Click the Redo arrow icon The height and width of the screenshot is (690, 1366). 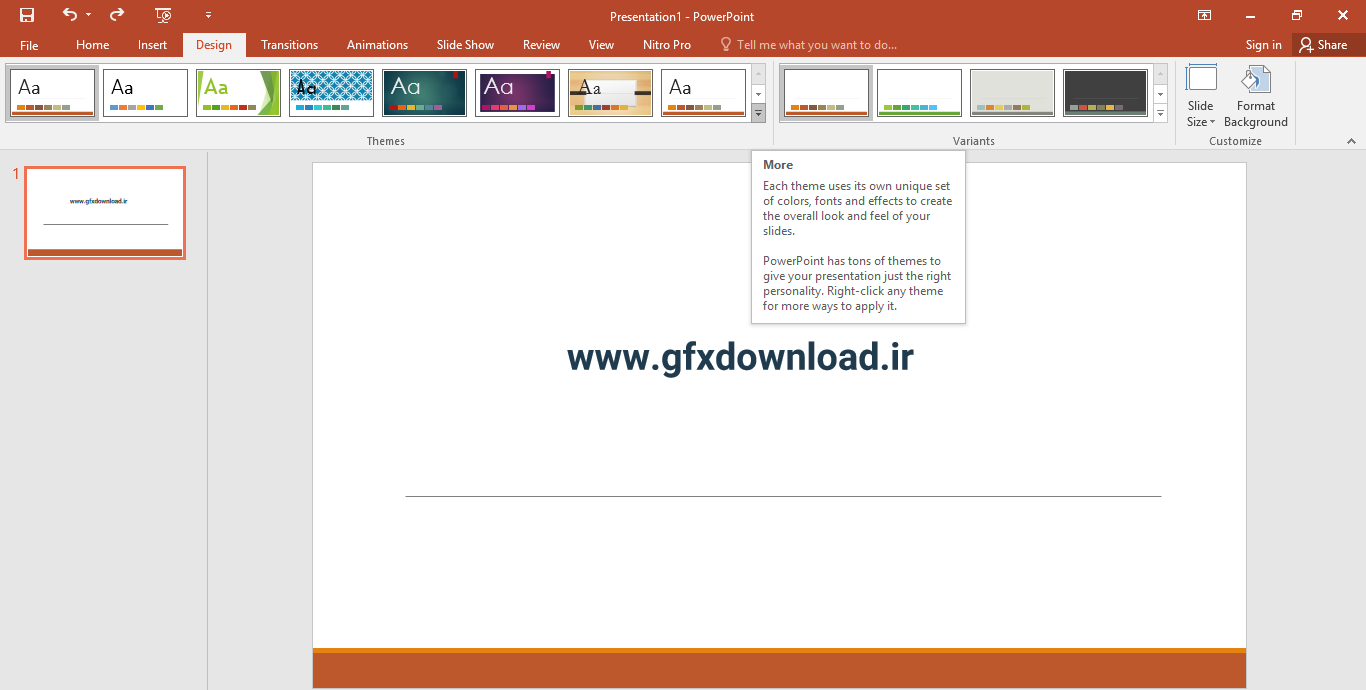117,15
